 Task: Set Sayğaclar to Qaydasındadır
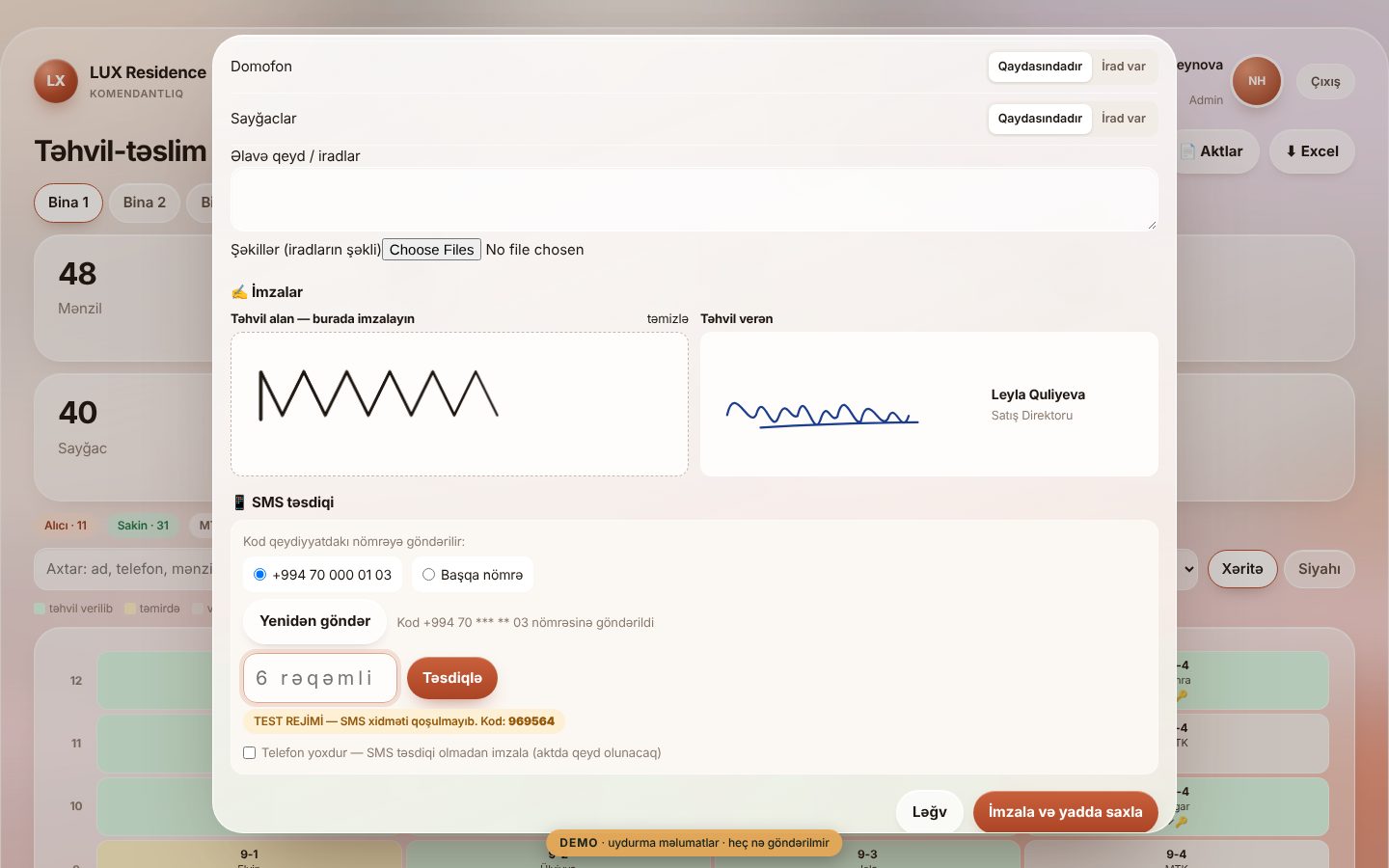pyautogui.click(x=1040, y=119)
